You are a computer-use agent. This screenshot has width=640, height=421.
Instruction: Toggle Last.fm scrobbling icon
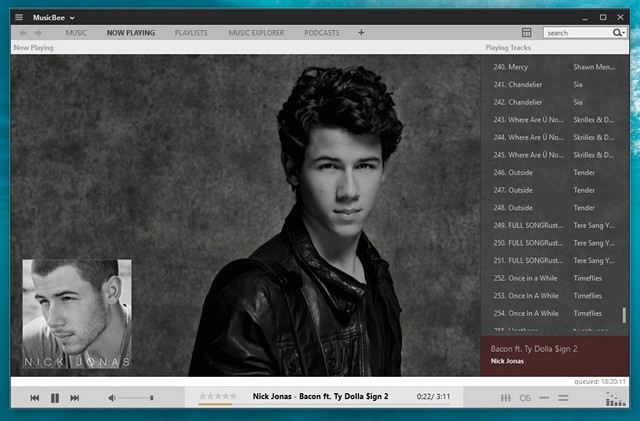tap(525, 398)
